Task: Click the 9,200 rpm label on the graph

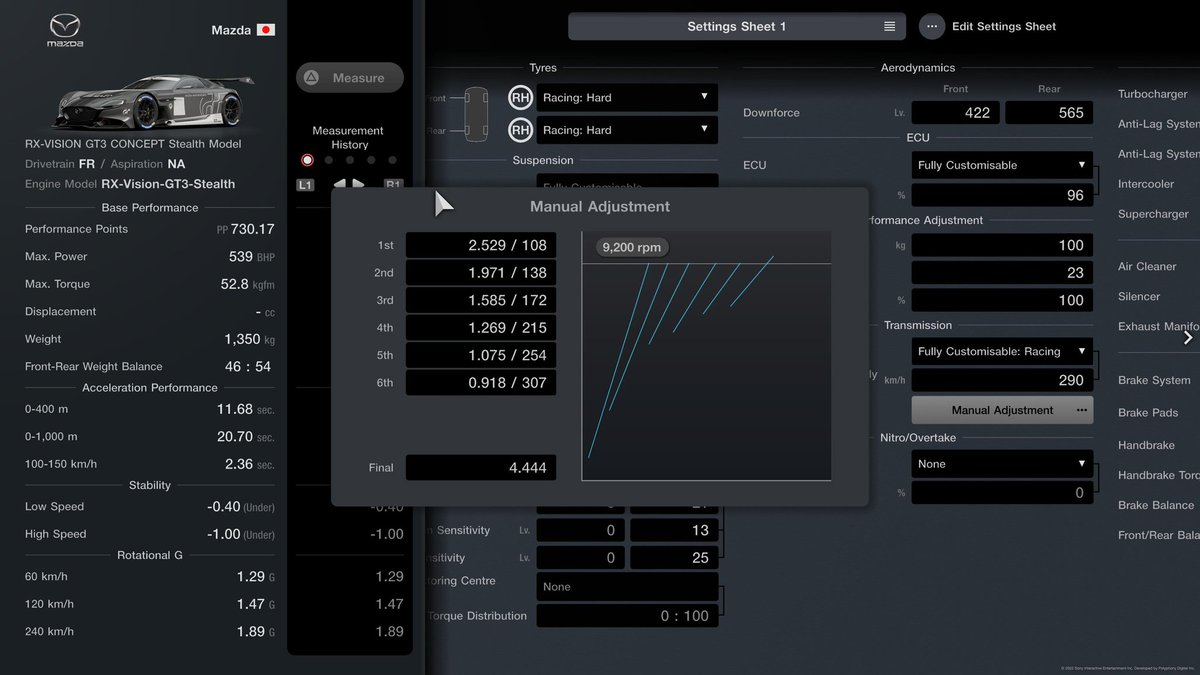Action: coord(631,247)
